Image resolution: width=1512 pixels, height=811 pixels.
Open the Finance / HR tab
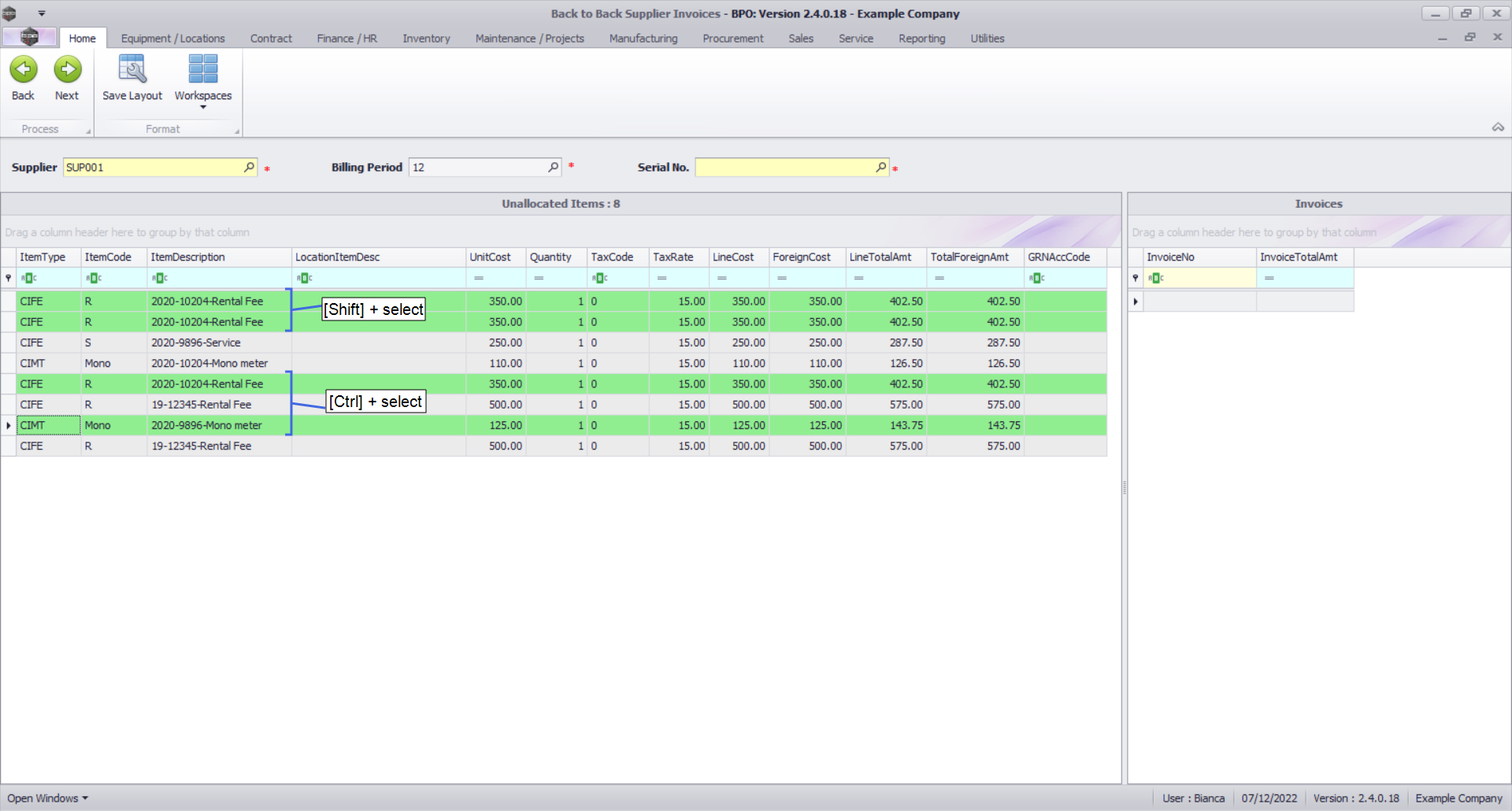[346, 39]
